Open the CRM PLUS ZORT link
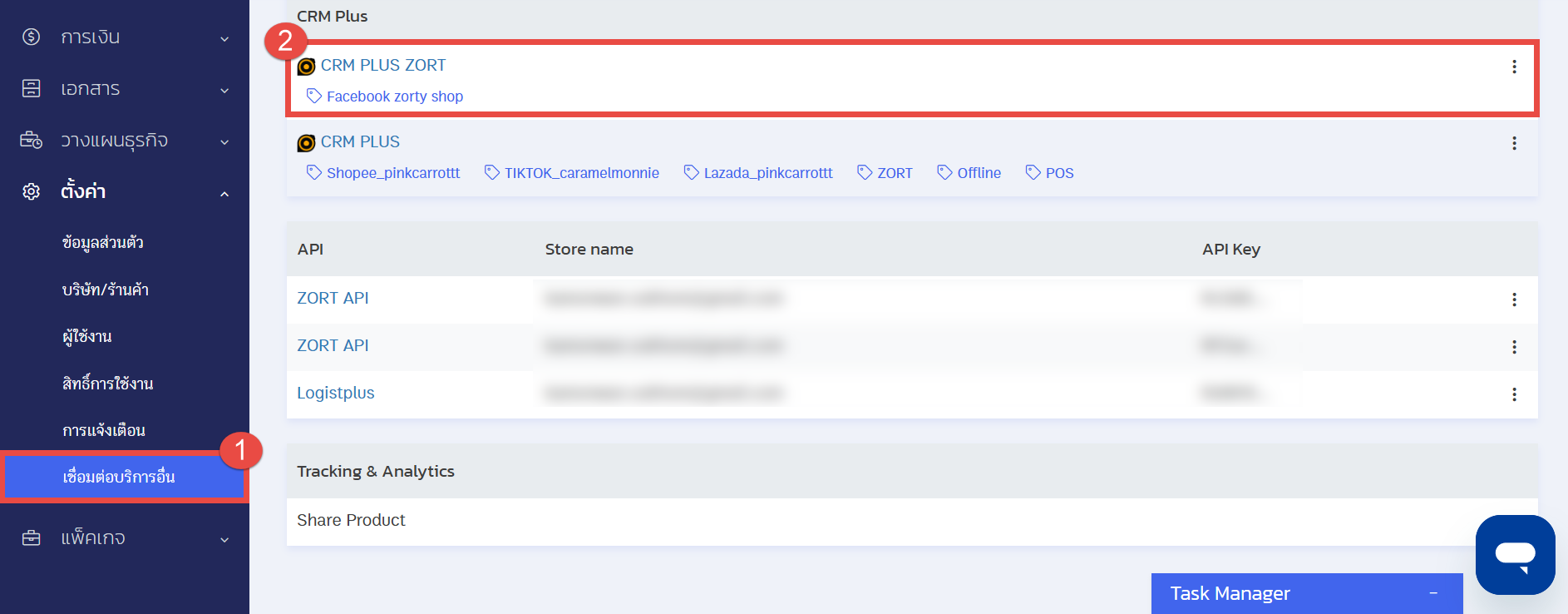The height and width of the screenshot is (614, 1568). [x=383, y=65]
